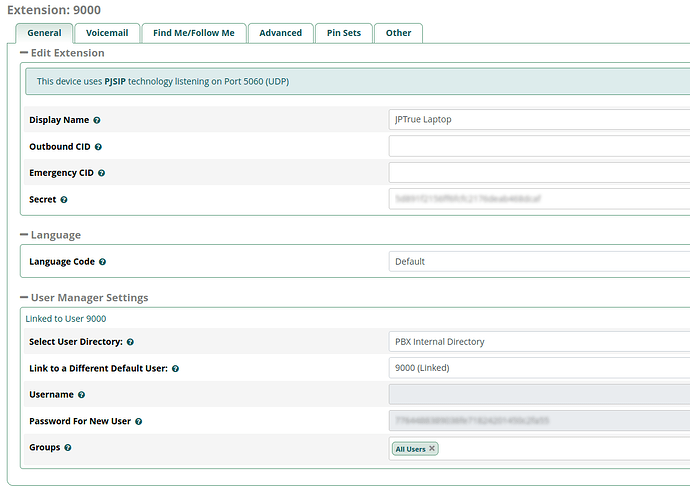Open Link to Different Default User dropdown
Image resolution: width=690 pixels, height=496 pixels.
538,368
